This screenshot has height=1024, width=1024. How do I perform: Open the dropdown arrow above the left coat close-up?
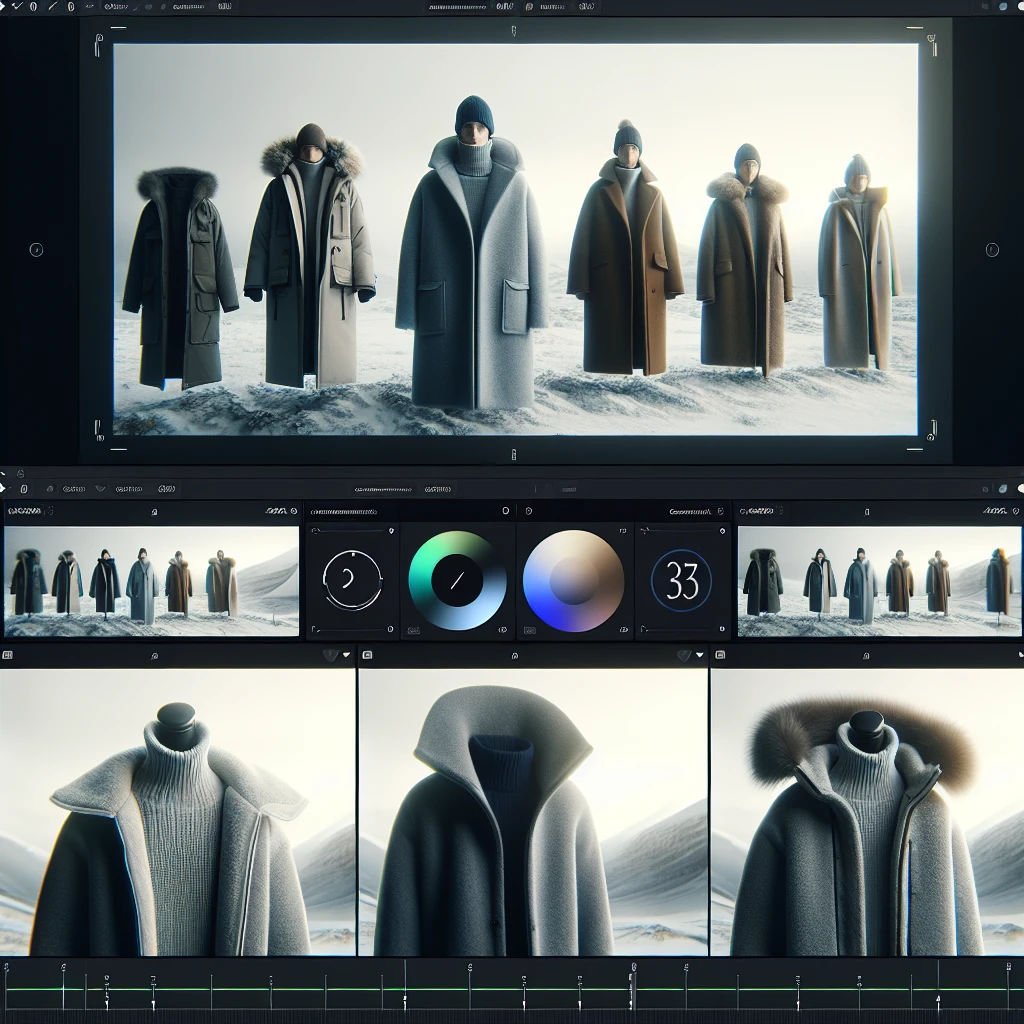(347, 654)
